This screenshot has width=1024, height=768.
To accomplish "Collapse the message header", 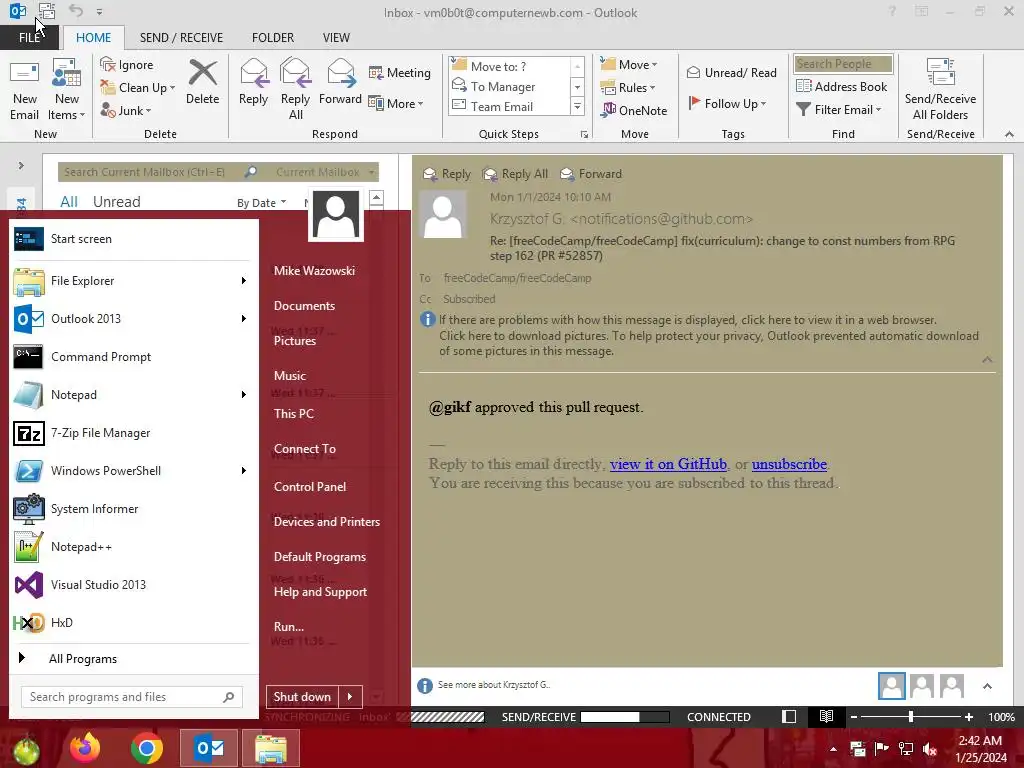I will (x=987, y=360).
